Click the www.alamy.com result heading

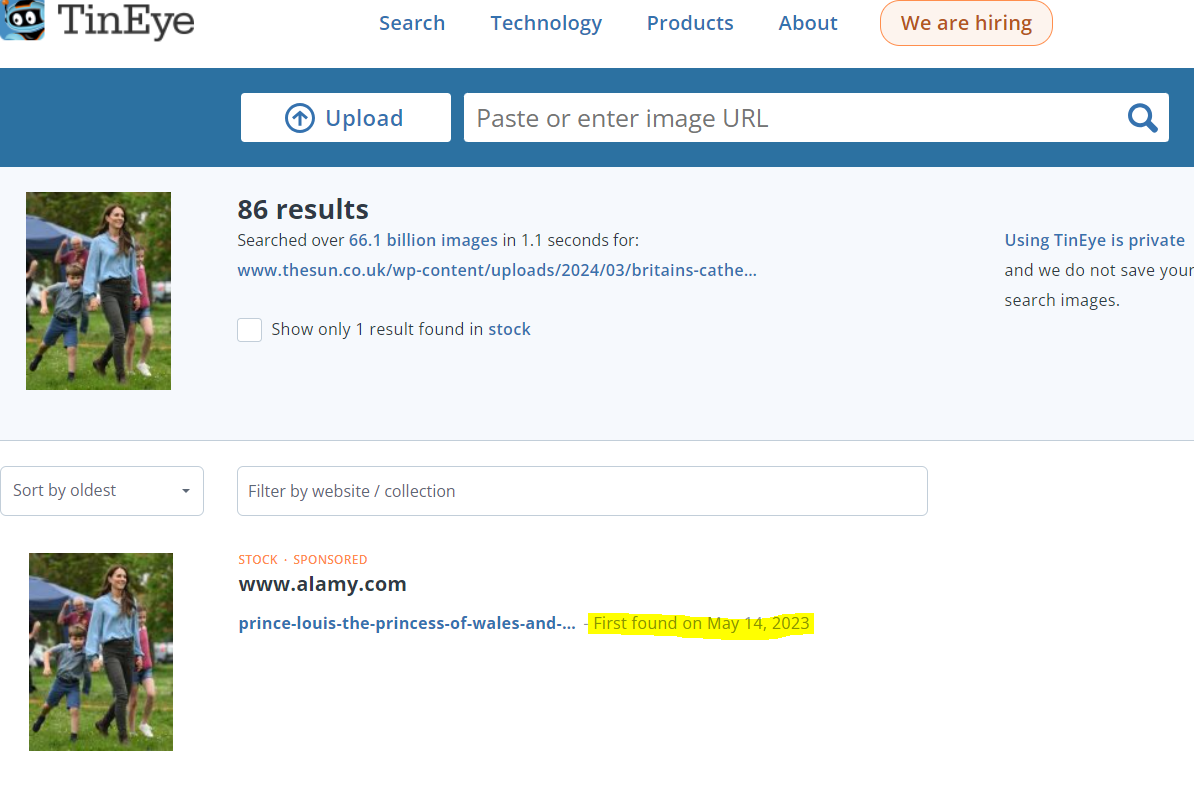322,584
